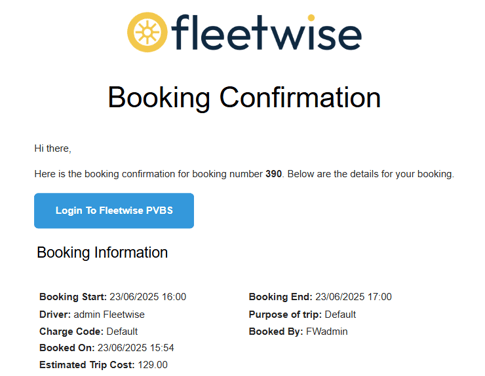Click booking number 390 in the message
485x376 pixels.
click(x=274, y=174)
